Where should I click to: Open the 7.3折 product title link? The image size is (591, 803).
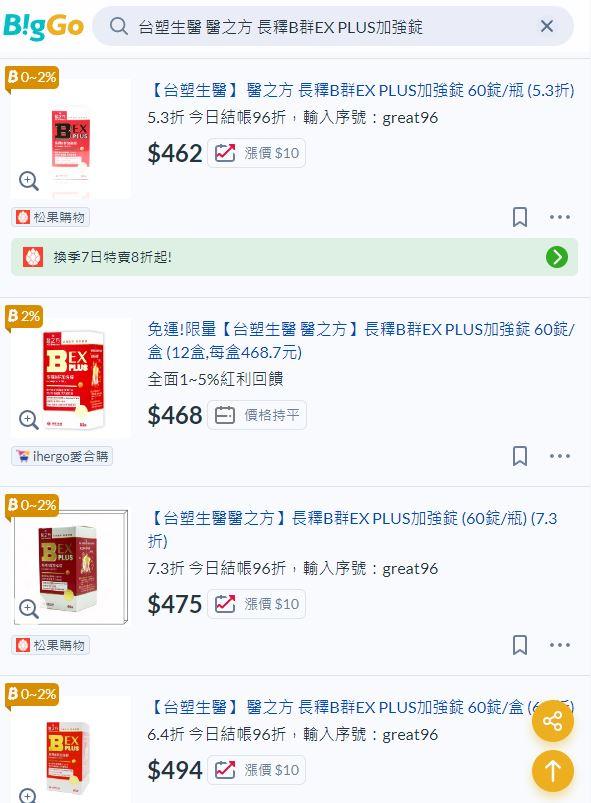pyautogui.click(x=352, y=529)
